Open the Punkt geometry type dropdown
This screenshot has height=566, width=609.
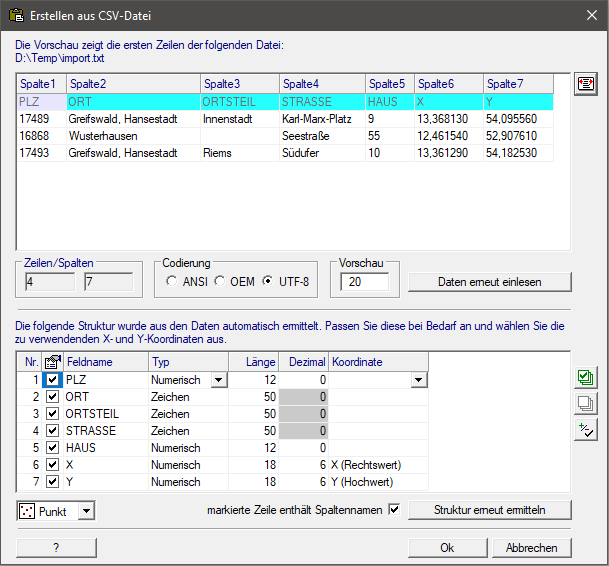[x=86, y=511]
